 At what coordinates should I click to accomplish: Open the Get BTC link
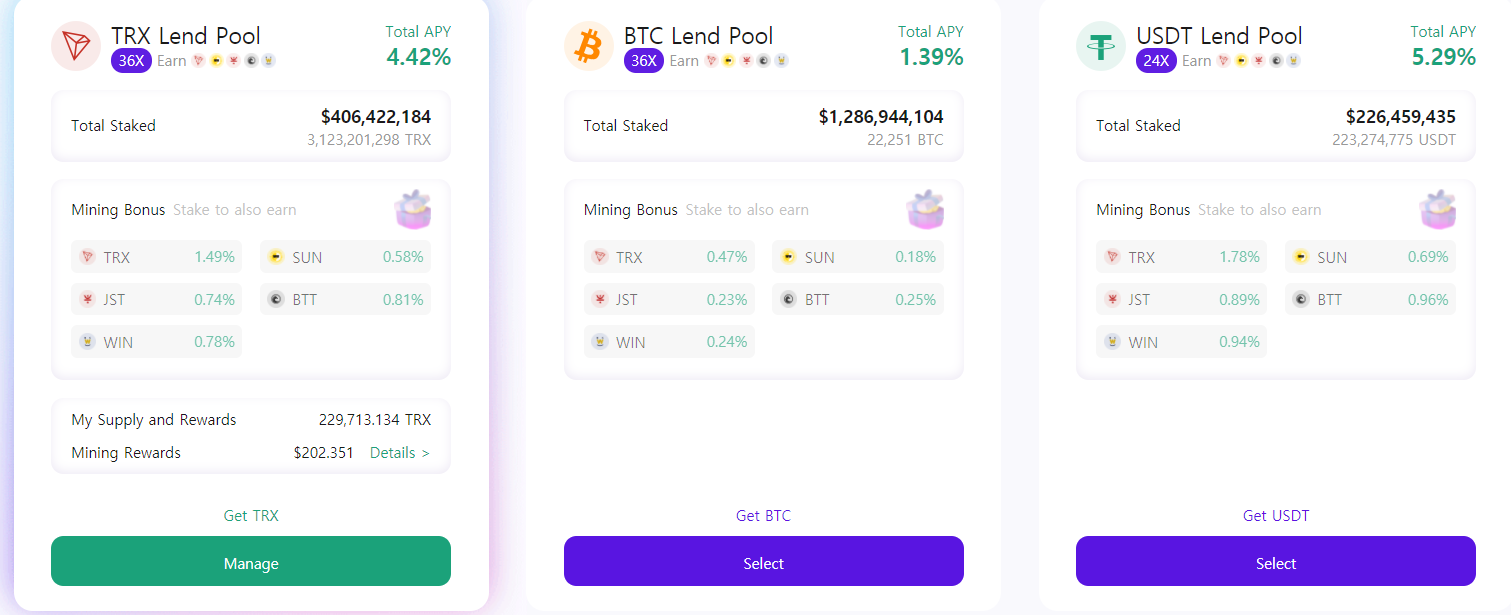click(763, 516)
